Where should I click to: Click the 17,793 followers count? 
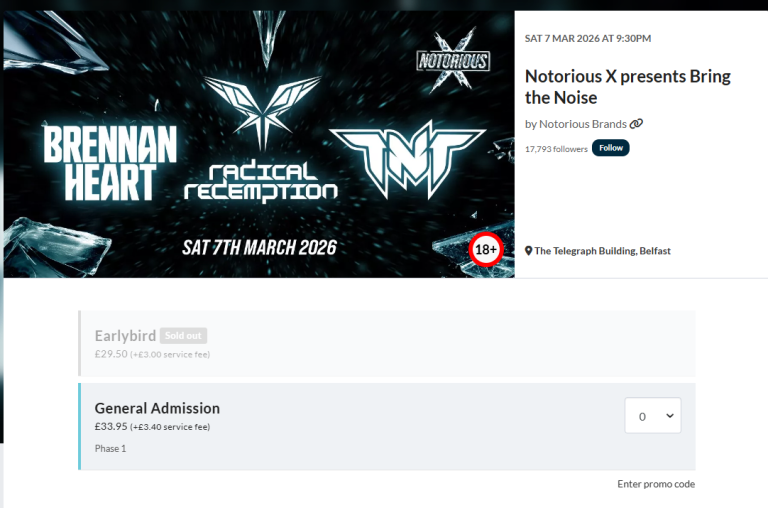point(554,149)
